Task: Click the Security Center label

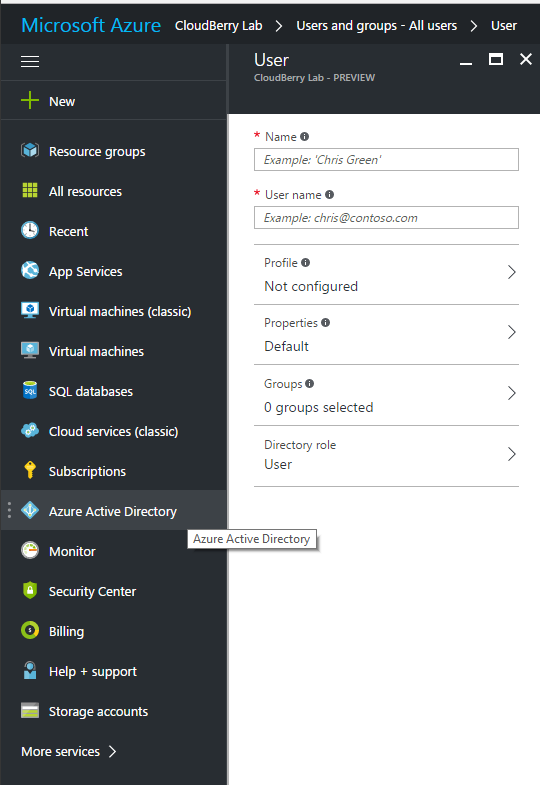Action: (92, 591)
